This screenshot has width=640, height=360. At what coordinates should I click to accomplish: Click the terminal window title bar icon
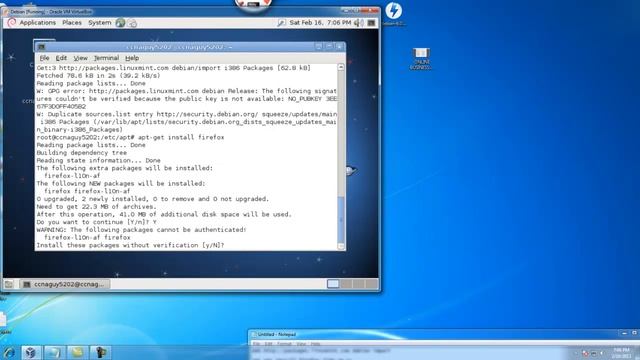point(42,47)
